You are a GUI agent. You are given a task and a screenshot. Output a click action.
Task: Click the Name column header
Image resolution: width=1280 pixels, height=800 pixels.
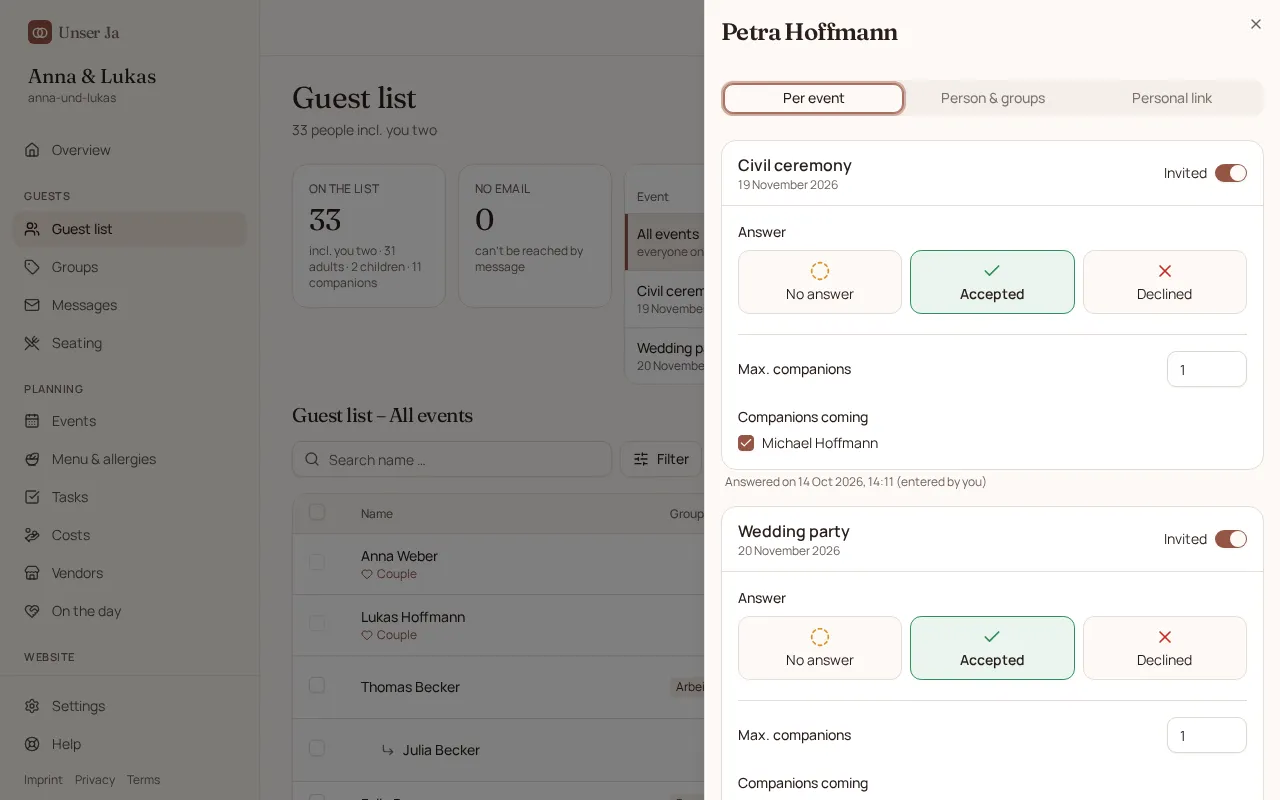(x=377, y=514)
